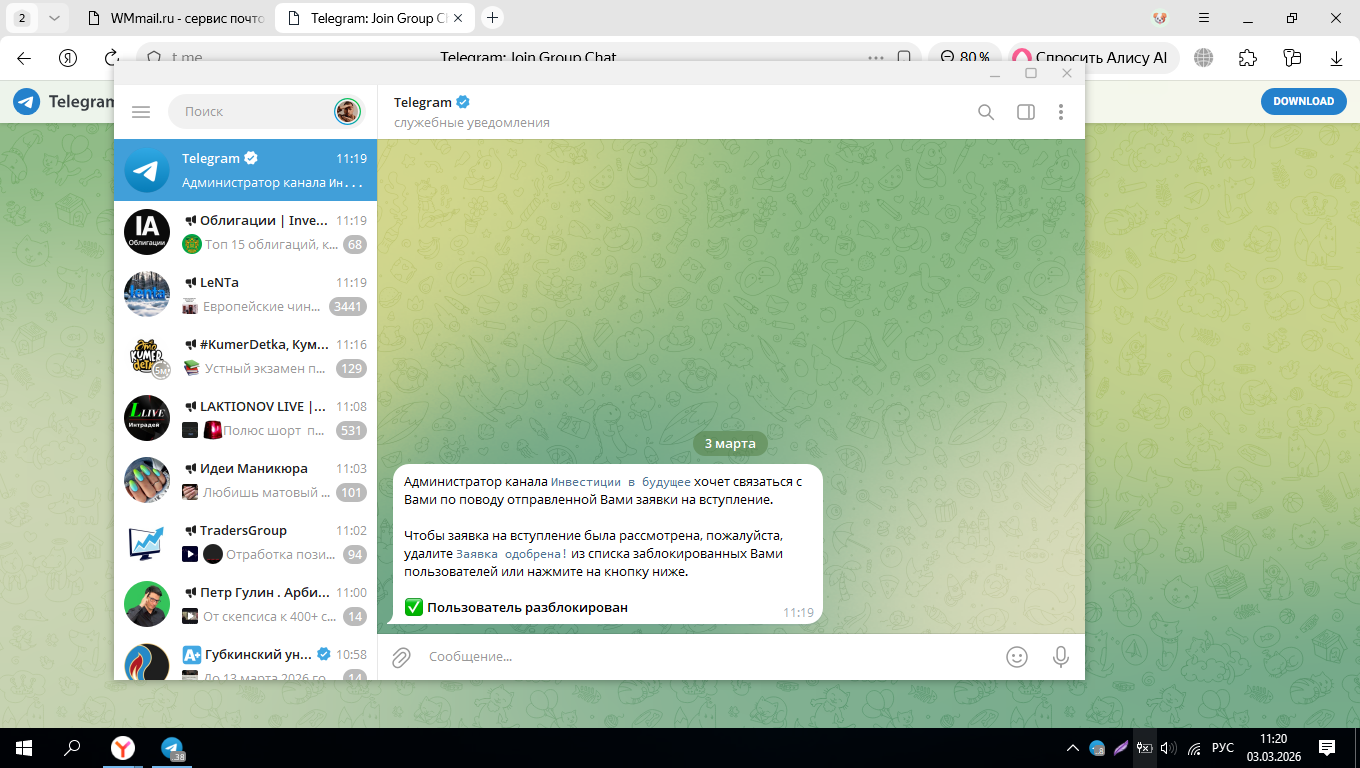Open the Облигации | Invest channel
1360x768 pixels.
tap(246, 232)
